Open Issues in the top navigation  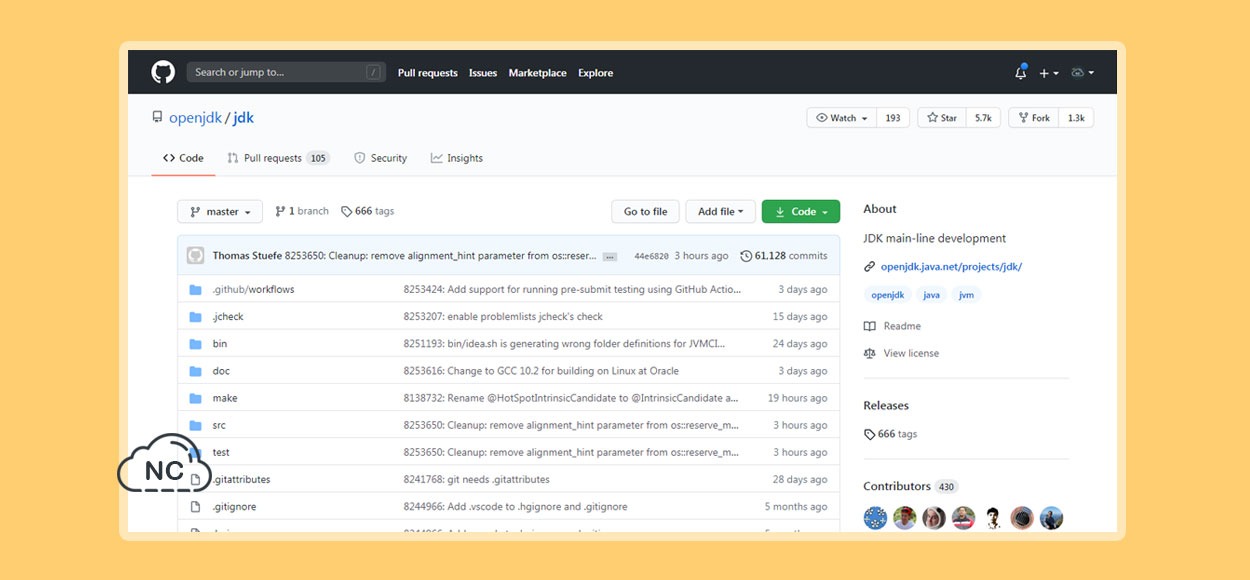[483, 73]
